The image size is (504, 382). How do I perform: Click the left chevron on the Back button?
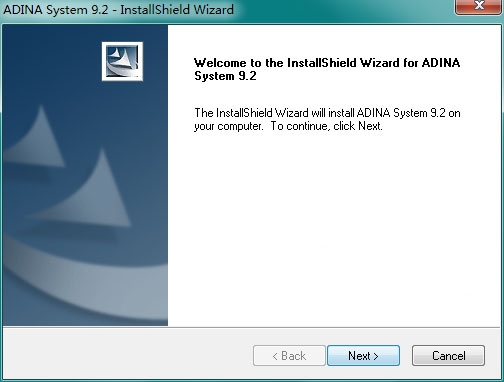tap(275, 356)
